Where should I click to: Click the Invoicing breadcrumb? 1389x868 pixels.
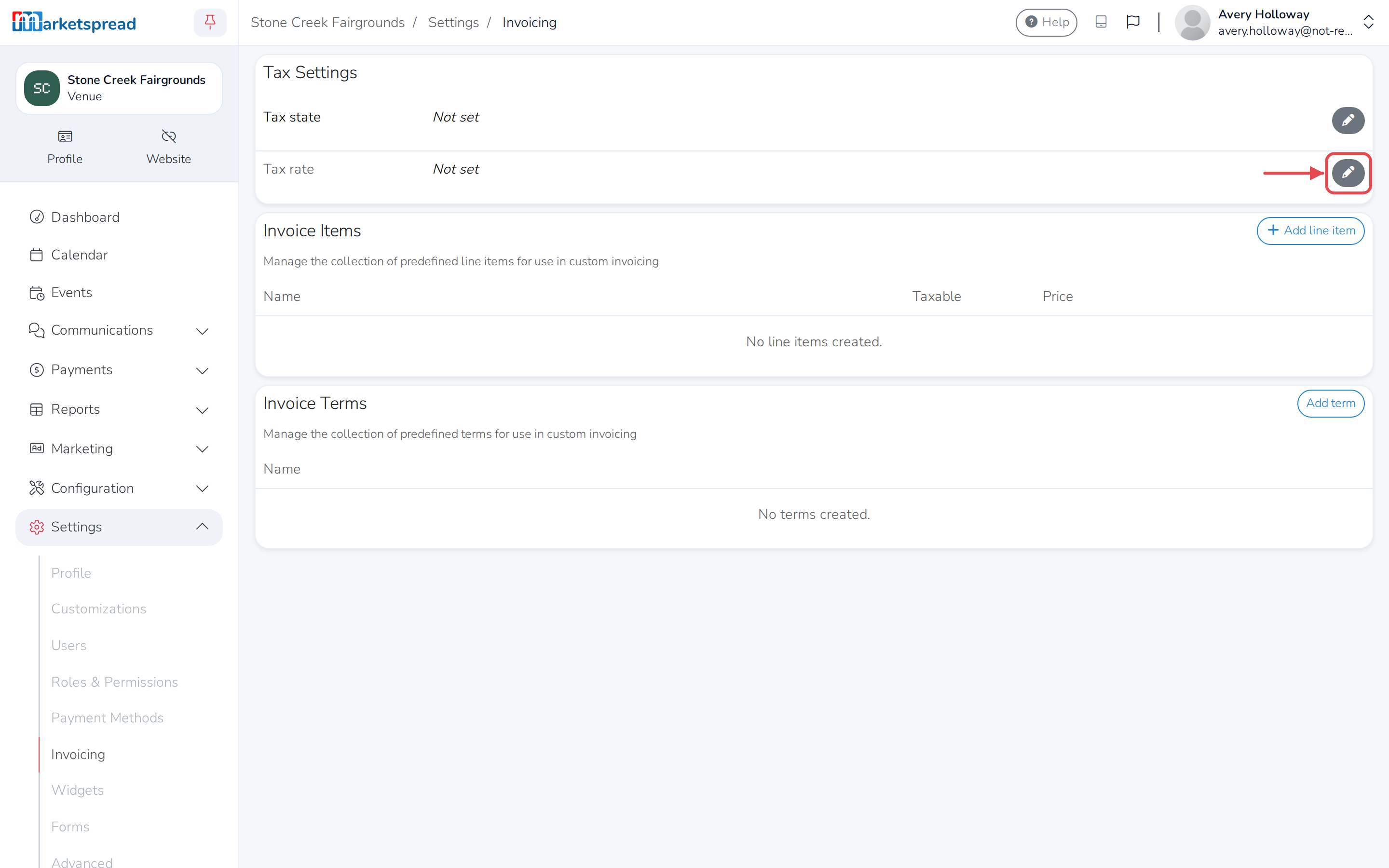pos(529,22)
